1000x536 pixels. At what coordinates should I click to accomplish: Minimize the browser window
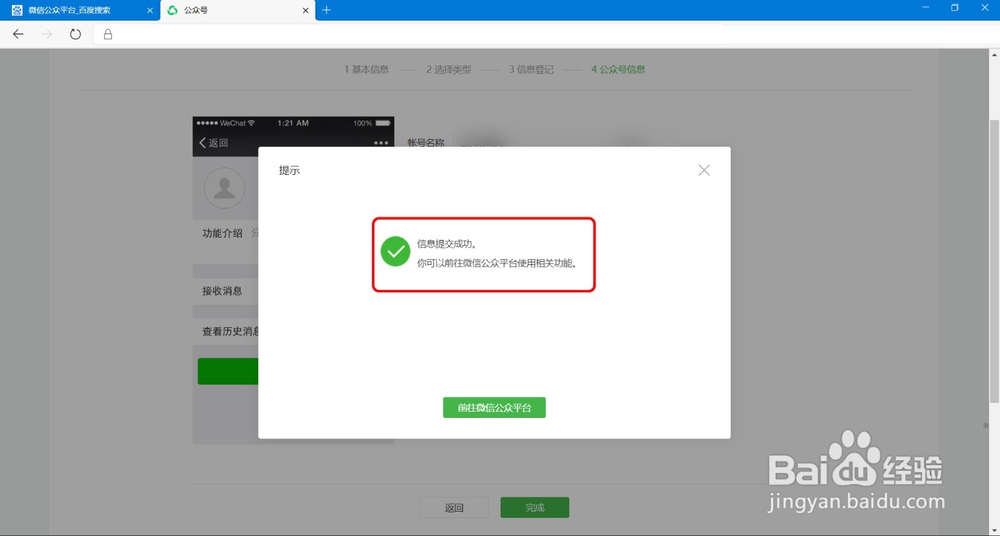pos(926,8)
